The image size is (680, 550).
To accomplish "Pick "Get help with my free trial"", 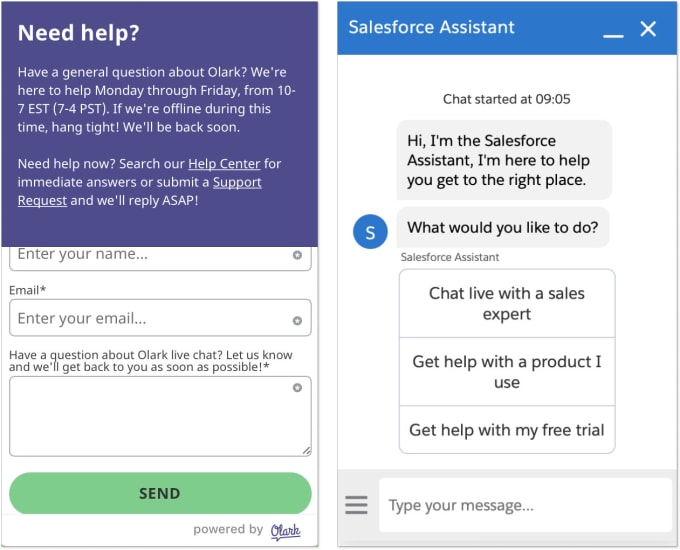I will pyautogui.click(x=507, y=430).
